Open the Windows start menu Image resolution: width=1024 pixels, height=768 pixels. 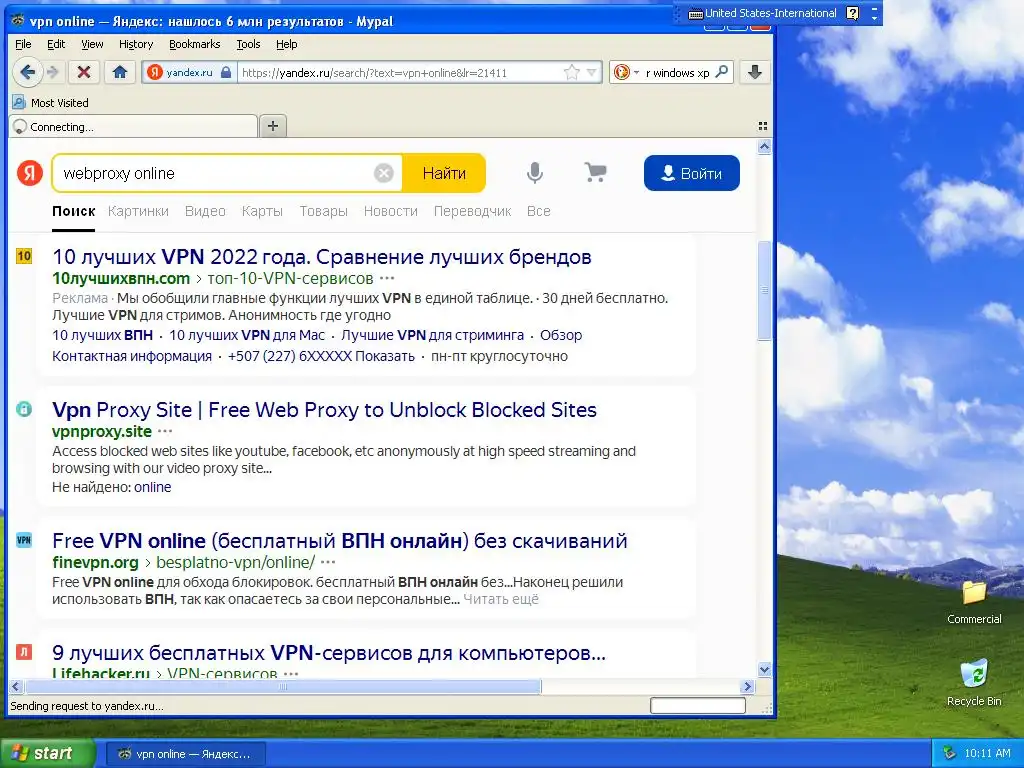click(47, 753)
